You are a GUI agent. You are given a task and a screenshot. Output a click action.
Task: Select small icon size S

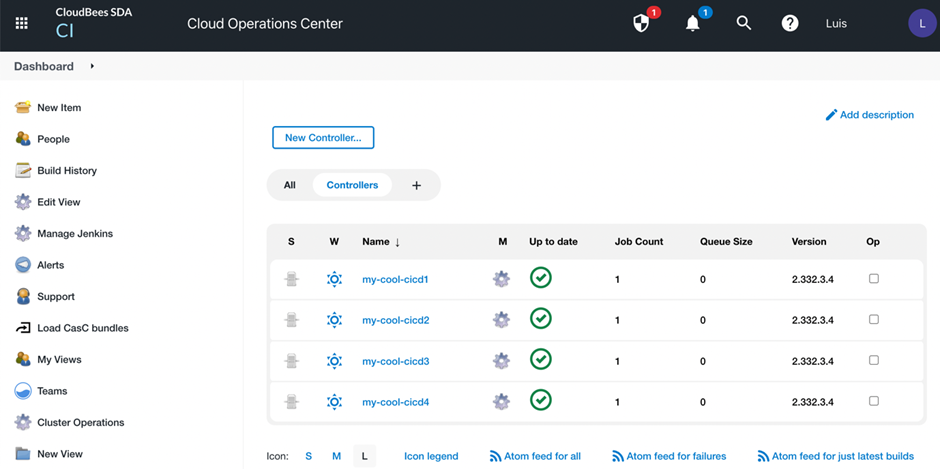click(309, 456)
